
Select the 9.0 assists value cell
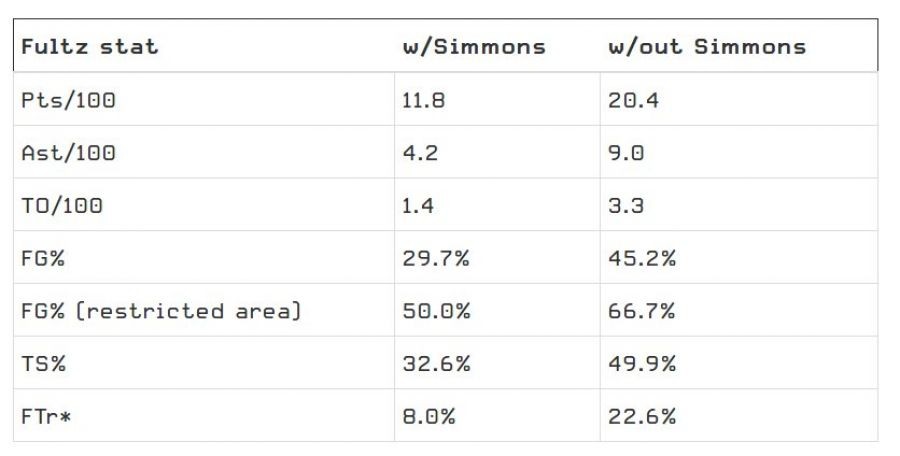click(x=627, y=153)
